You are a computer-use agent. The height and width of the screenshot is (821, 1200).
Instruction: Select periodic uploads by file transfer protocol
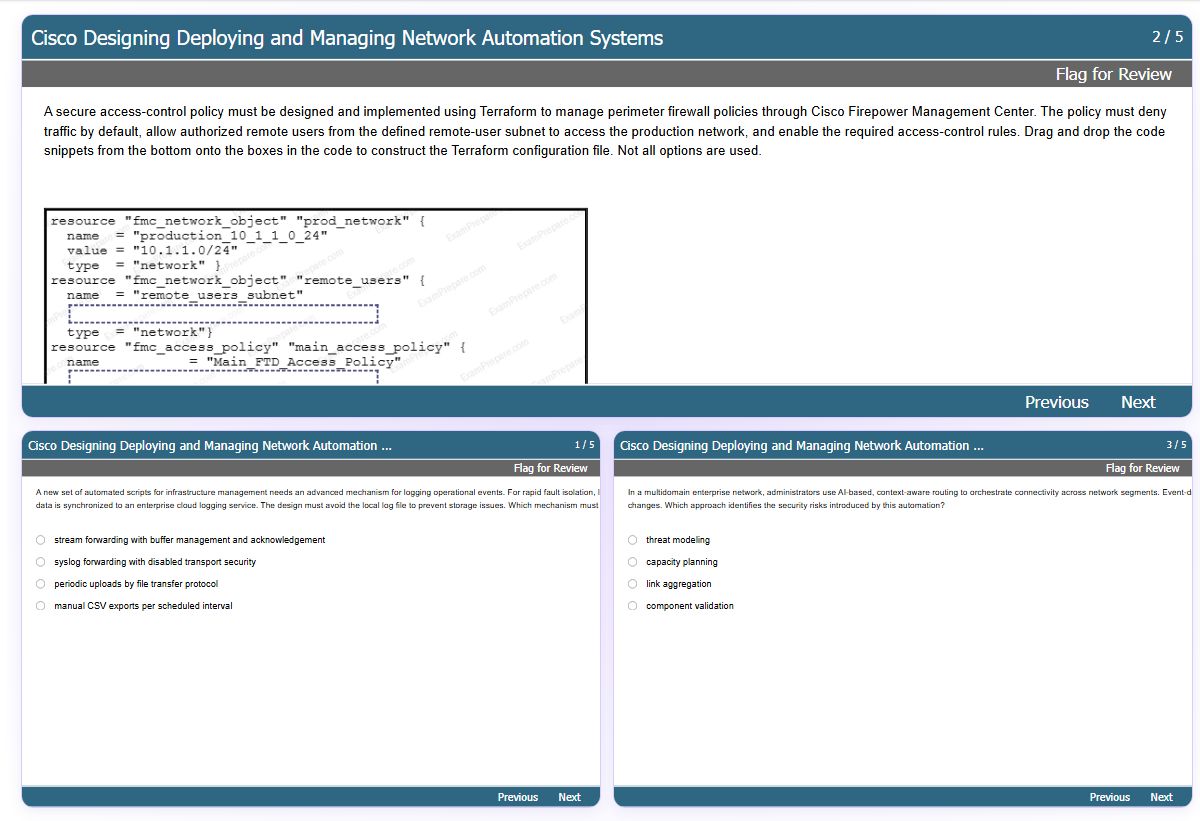point(41,584)
